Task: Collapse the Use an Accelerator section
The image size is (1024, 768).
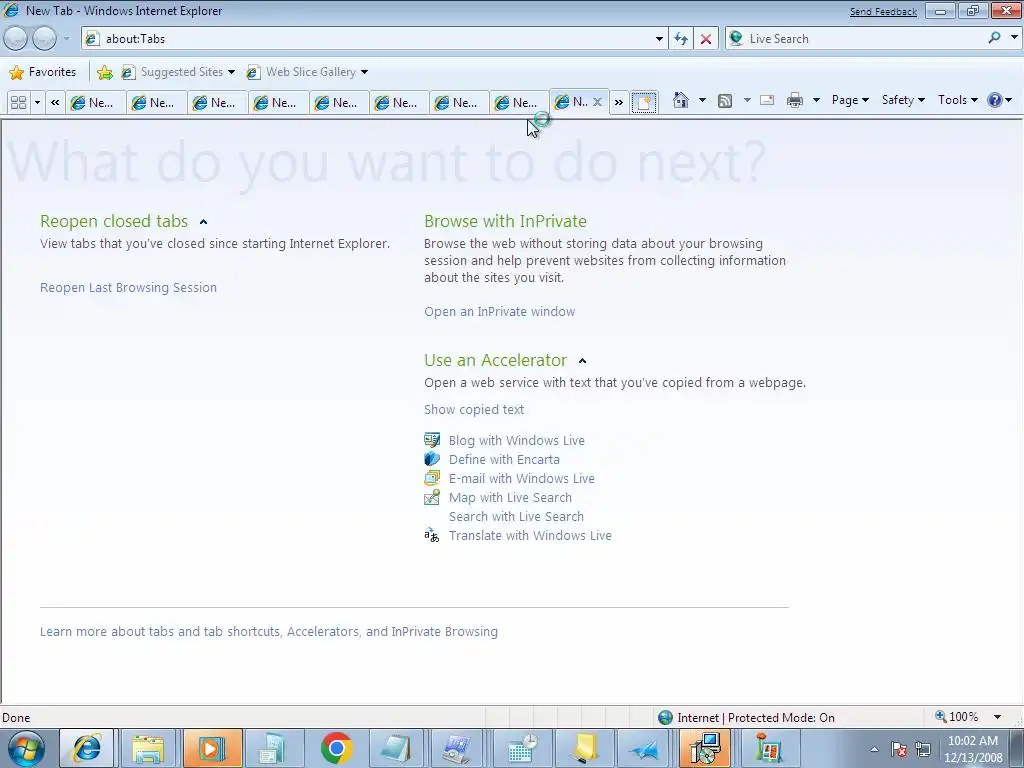Action: (583, 360)
